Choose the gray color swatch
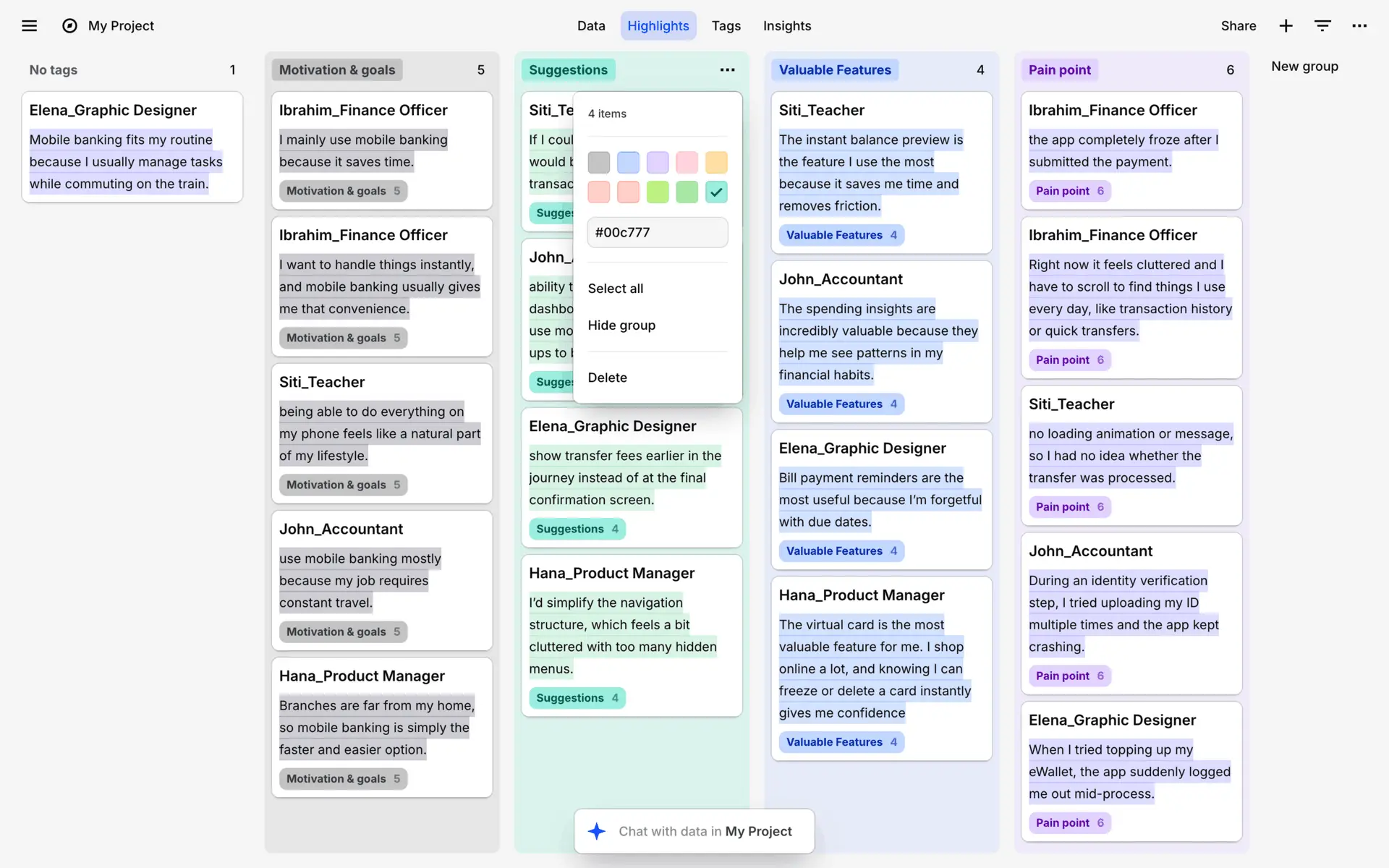Image resolution: width=1389 pixels, height=868 pixels. tap(599, 162)
